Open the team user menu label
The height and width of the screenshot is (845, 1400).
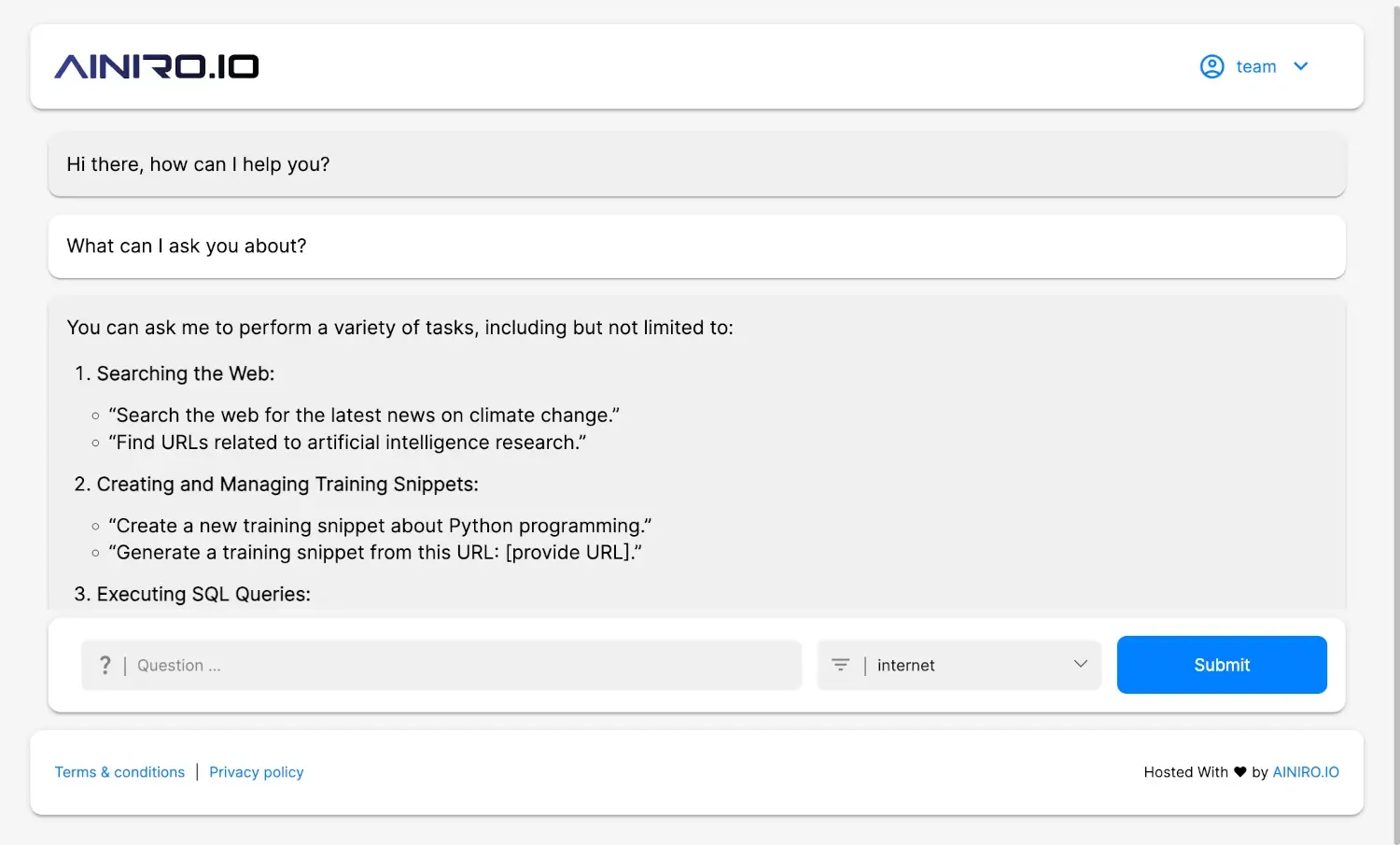[x=1255, y=66]
